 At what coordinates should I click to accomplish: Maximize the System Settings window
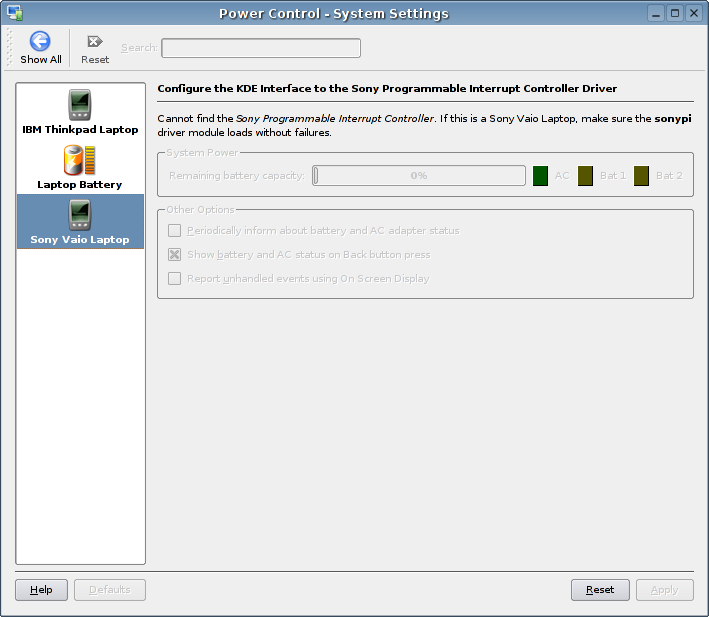[x=675, y=13]
